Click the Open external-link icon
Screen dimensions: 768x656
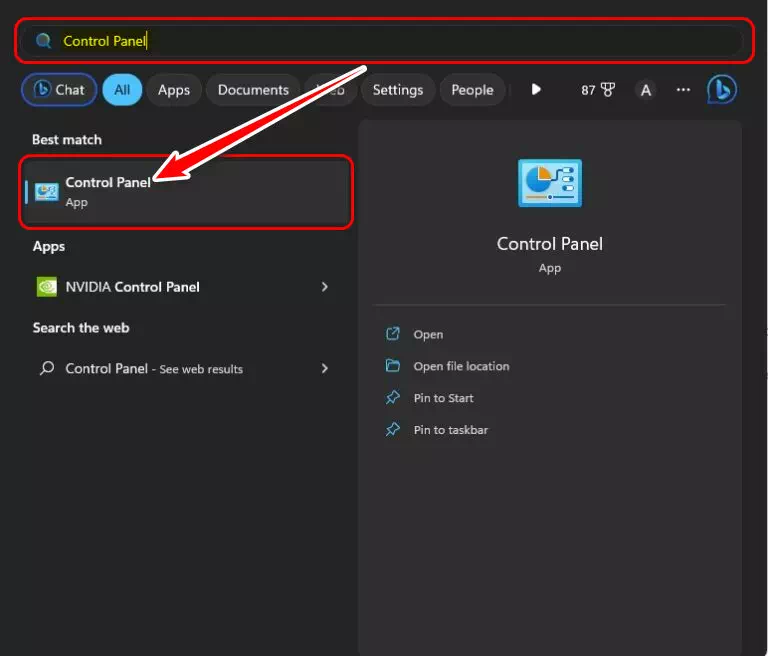click(393, 334)
